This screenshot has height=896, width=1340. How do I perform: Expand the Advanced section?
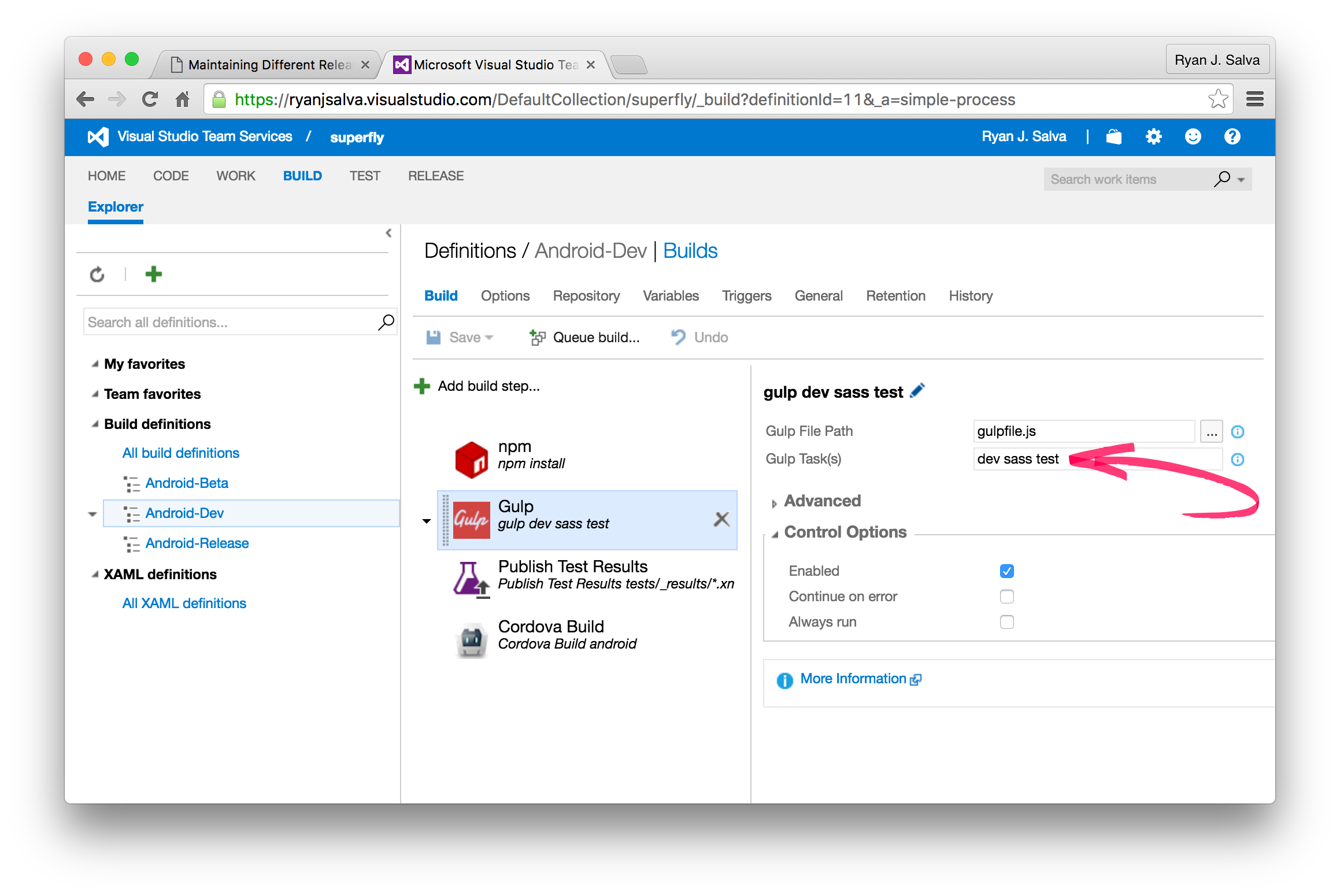[x=774, y=503]
